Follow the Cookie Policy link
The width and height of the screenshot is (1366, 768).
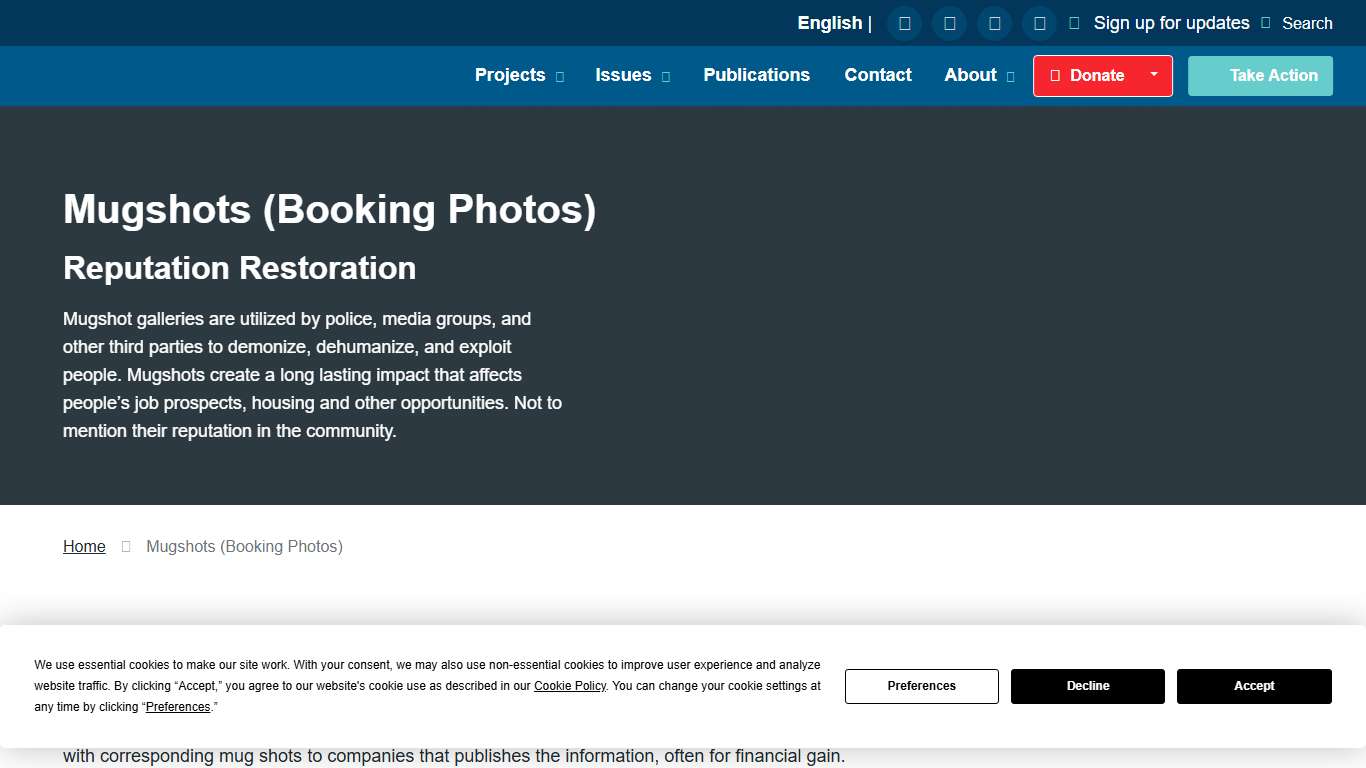(x=569, y=686)
